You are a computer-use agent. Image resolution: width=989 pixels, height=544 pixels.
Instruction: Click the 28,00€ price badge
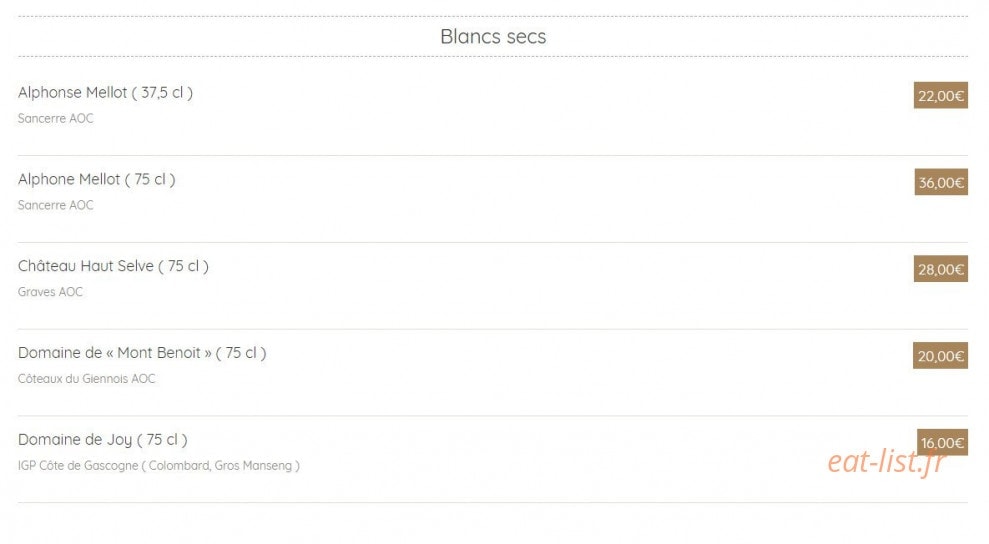pos(940,269)
